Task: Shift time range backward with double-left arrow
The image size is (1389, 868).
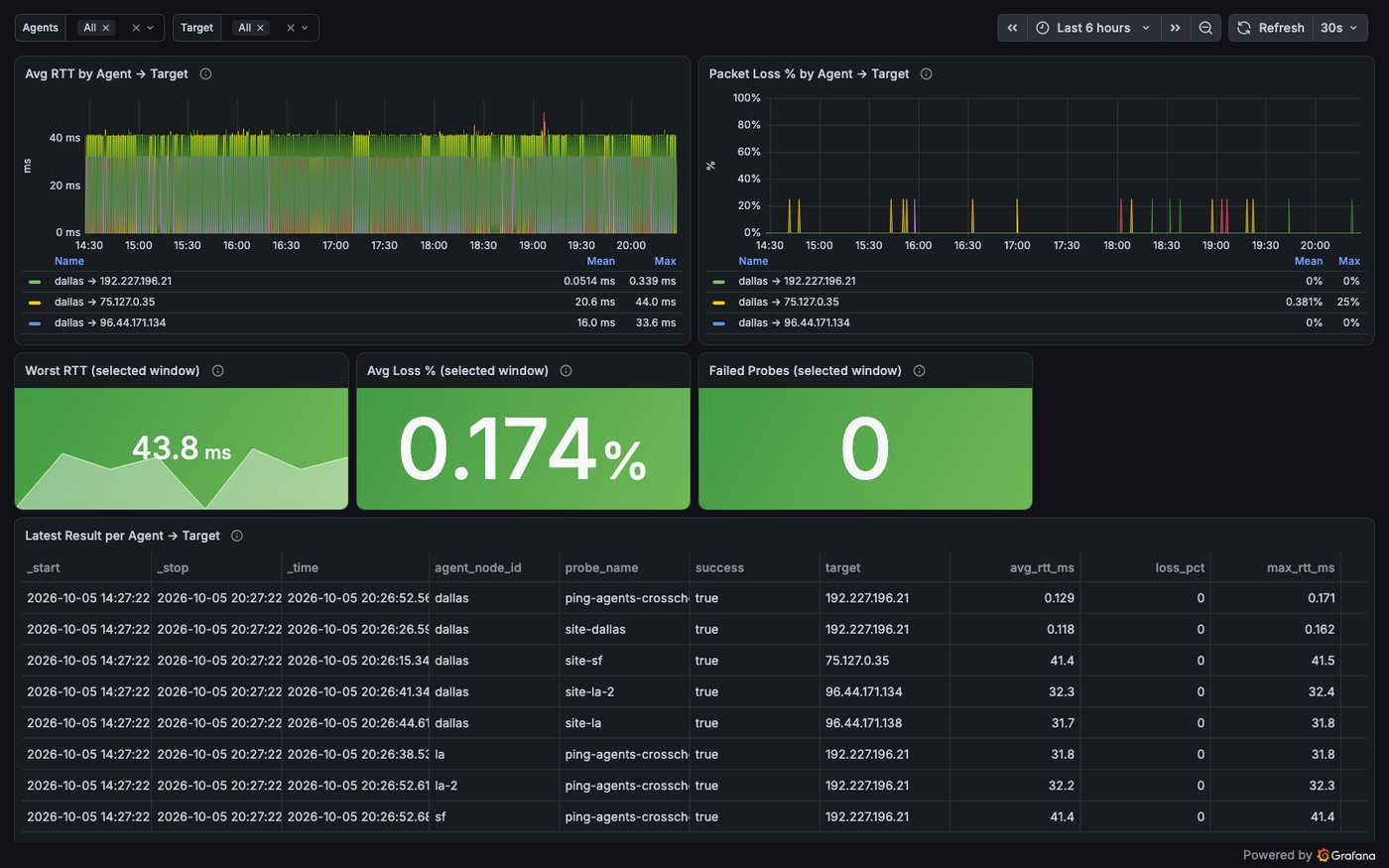Action: point(1012,28)
